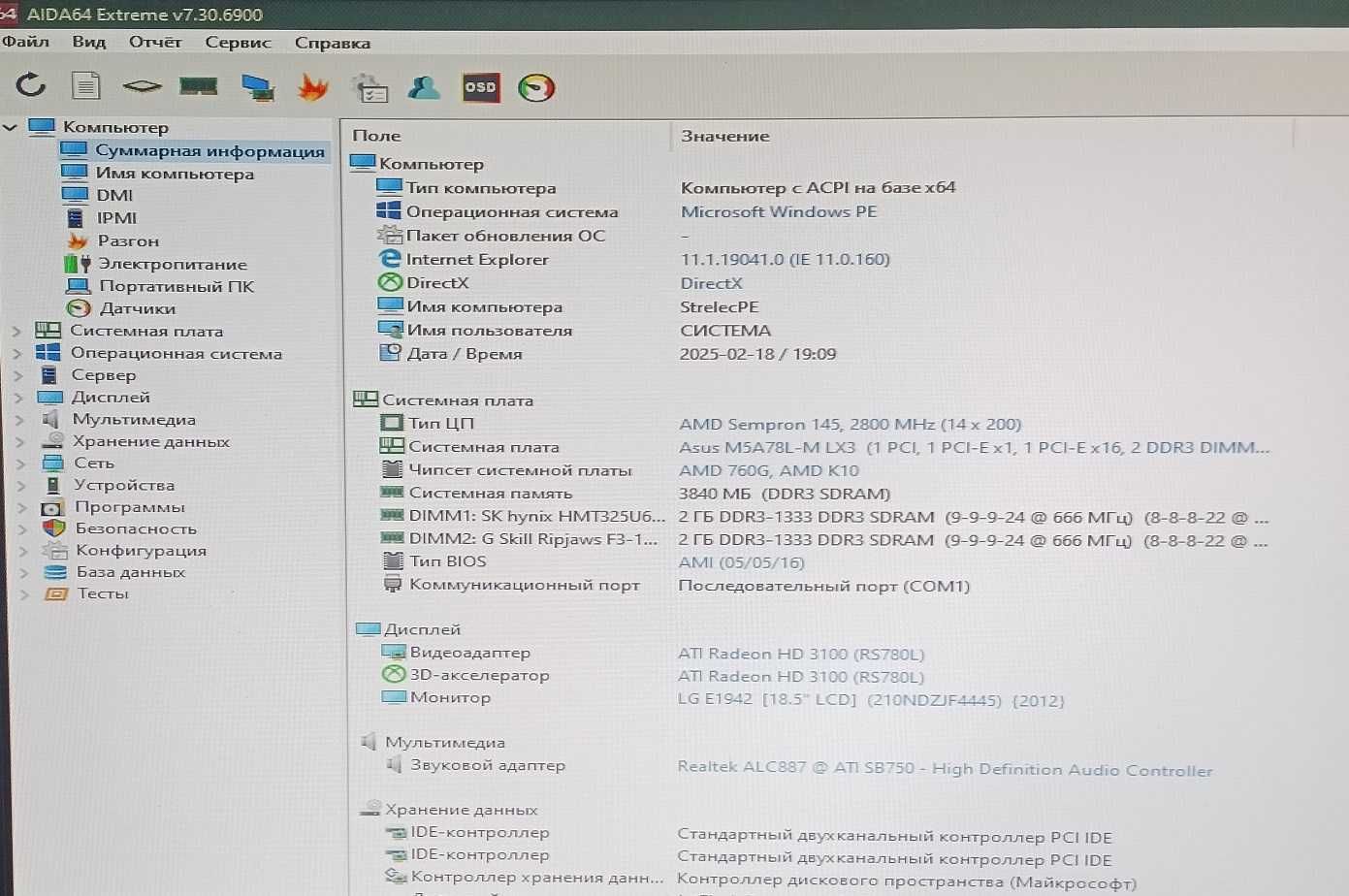This screenshot has height=896, width=1349.
Task: Open the Сервис menu
Action: [x=238, y=42]
